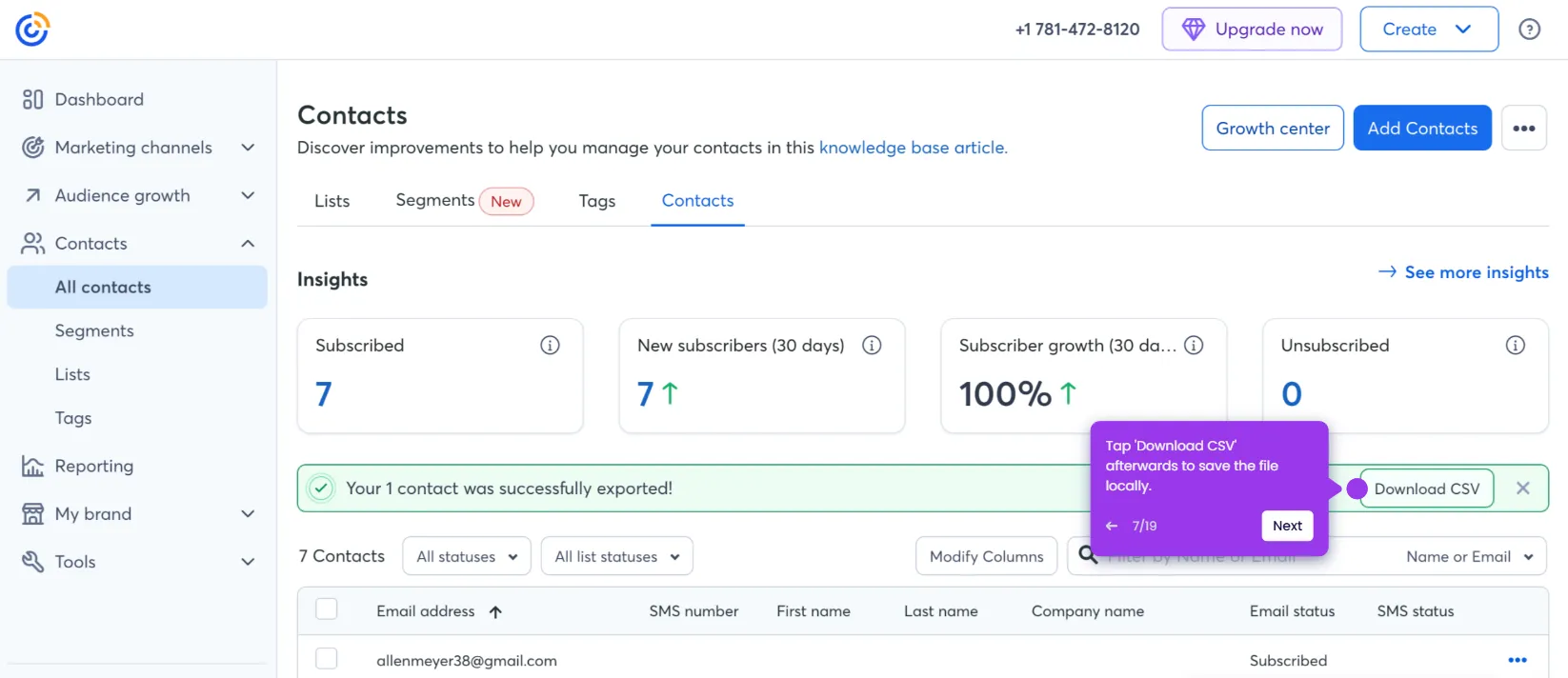
Task: Open Tags in sidebar submenu
Action: tap(73, 419)
